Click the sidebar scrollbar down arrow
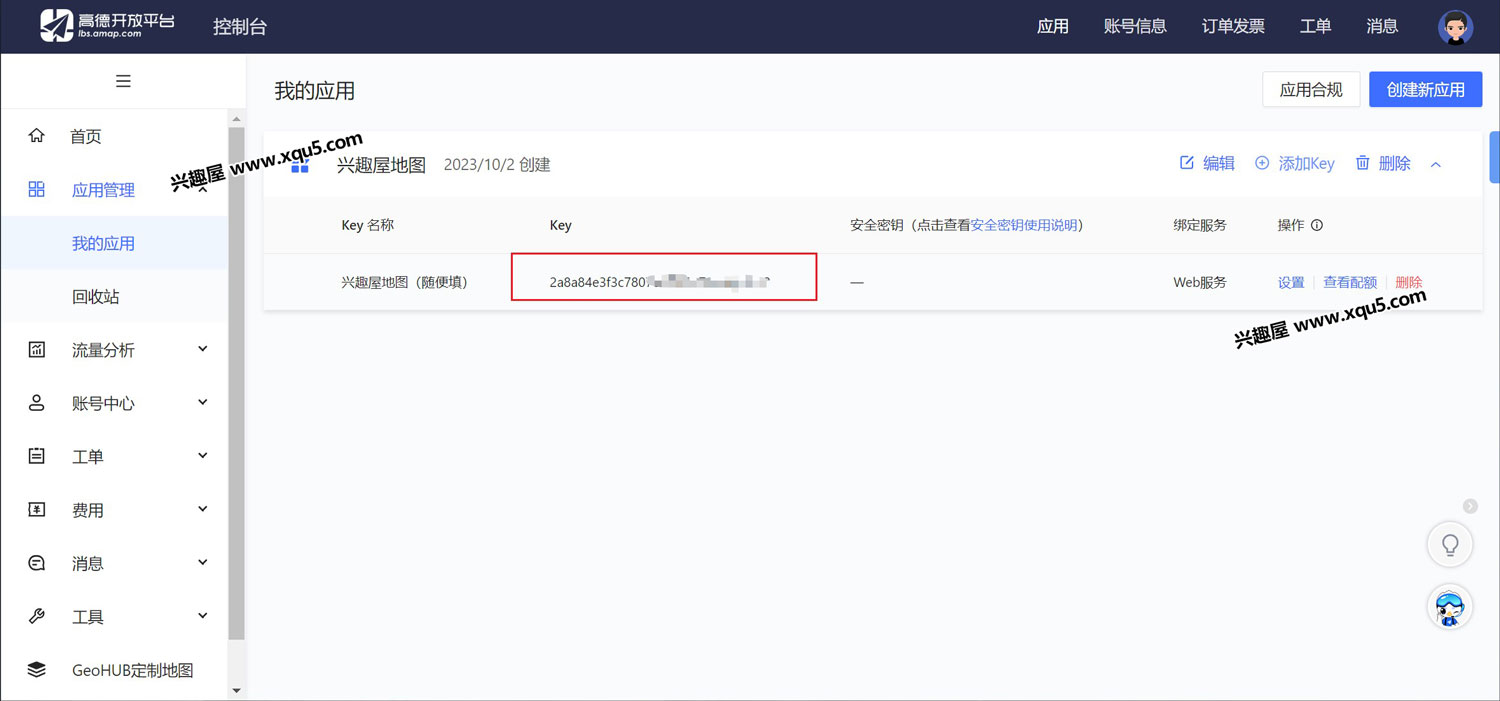1500x701 pixels. pos(236,690)
